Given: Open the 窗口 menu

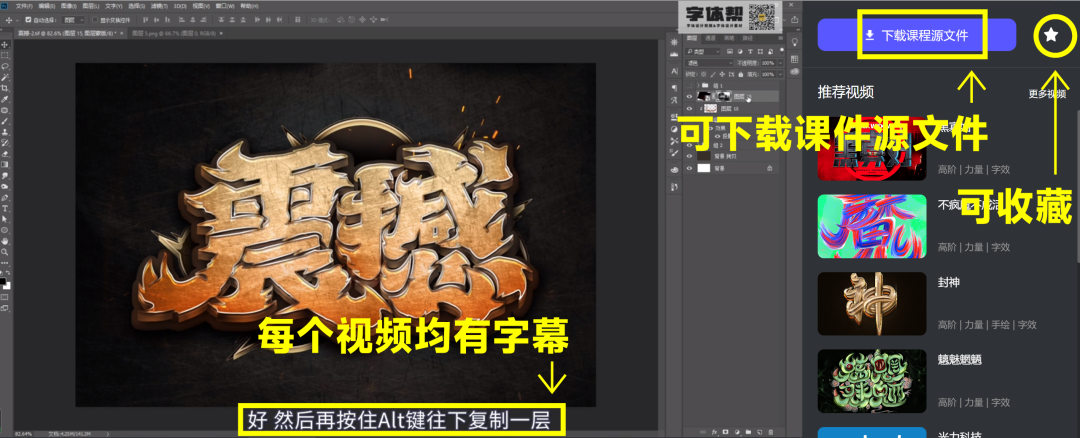Looking at the screenshot, I should click(224, 6).
